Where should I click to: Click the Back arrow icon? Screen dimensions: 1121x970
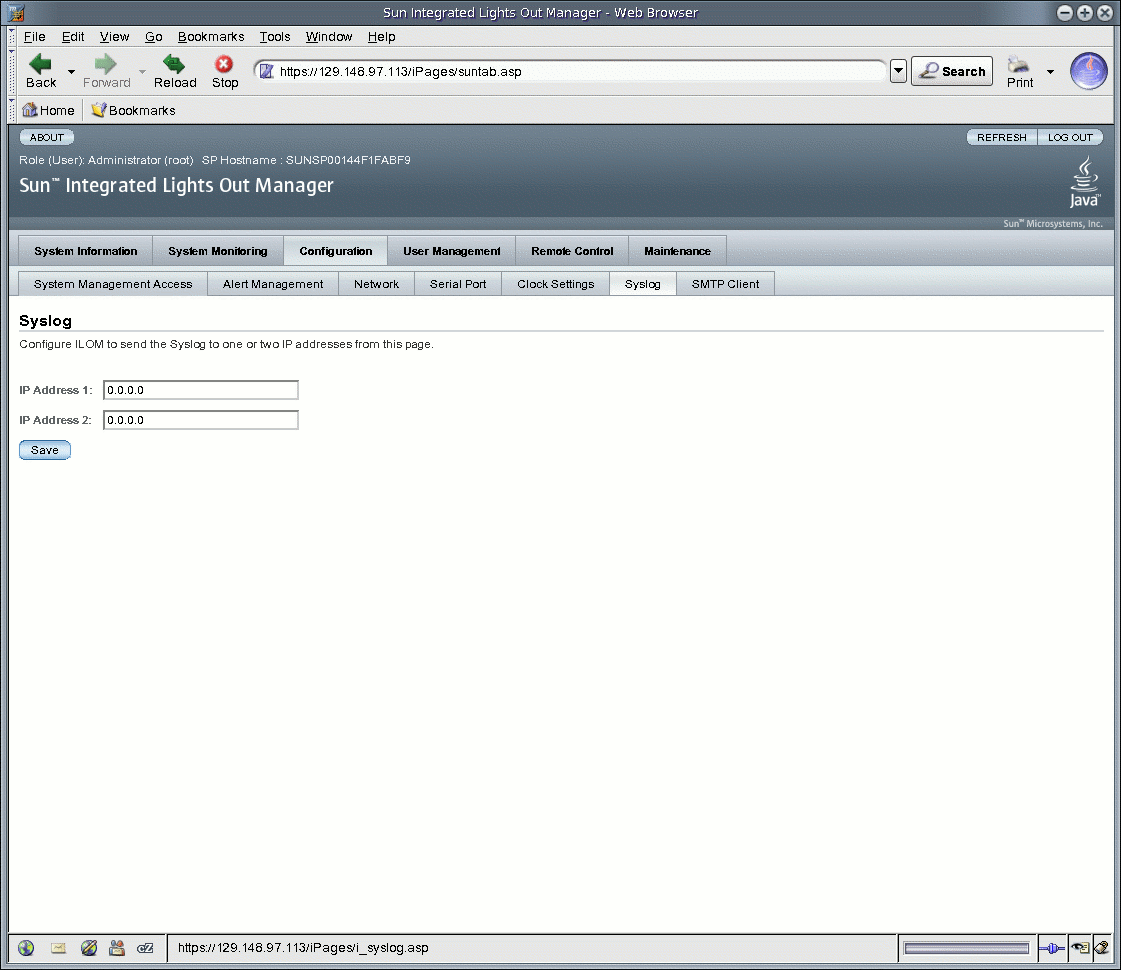coord(40,64)
